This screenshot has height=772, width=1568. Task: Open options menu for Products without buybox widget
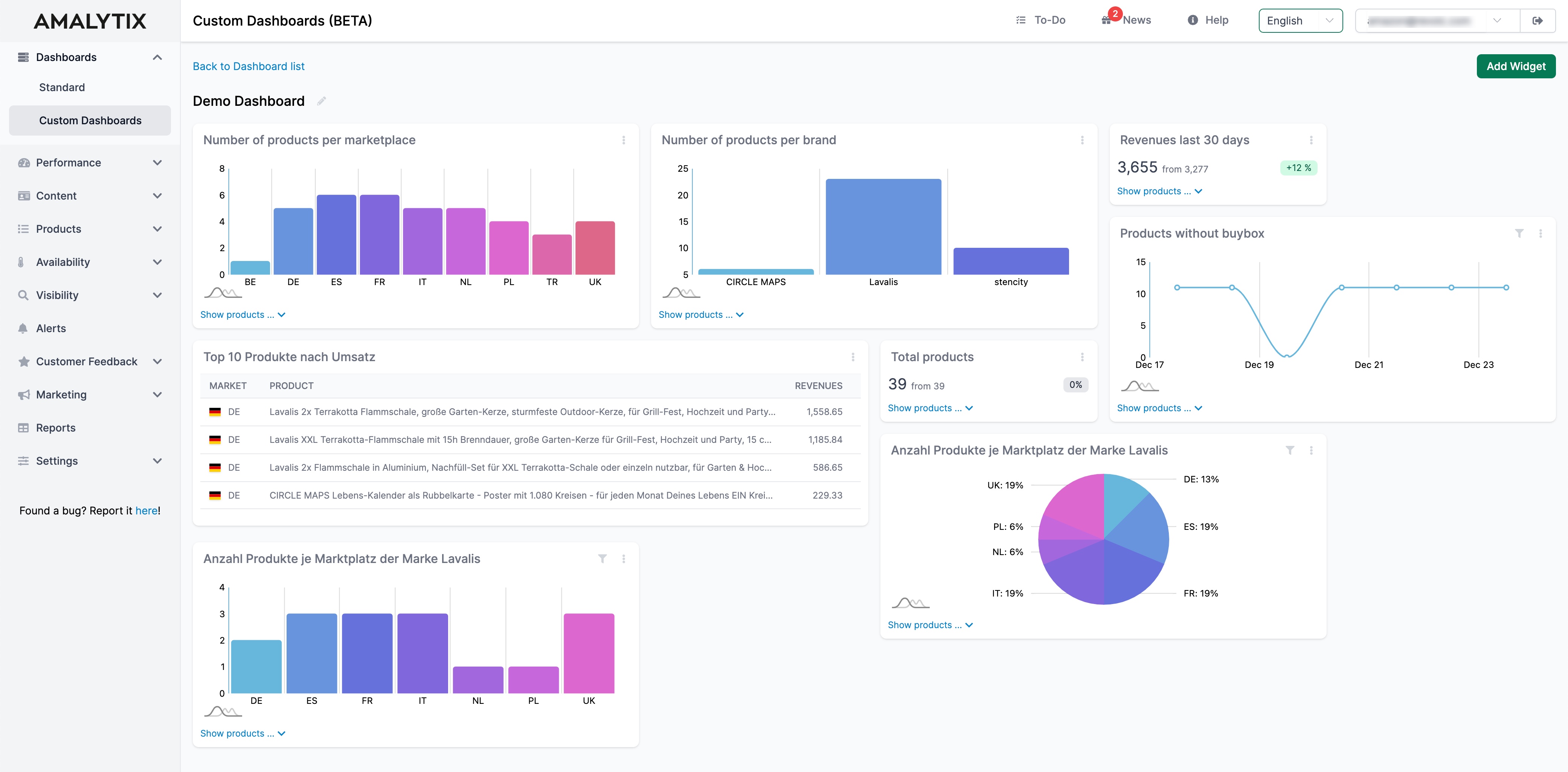(x=1540, y=233)
